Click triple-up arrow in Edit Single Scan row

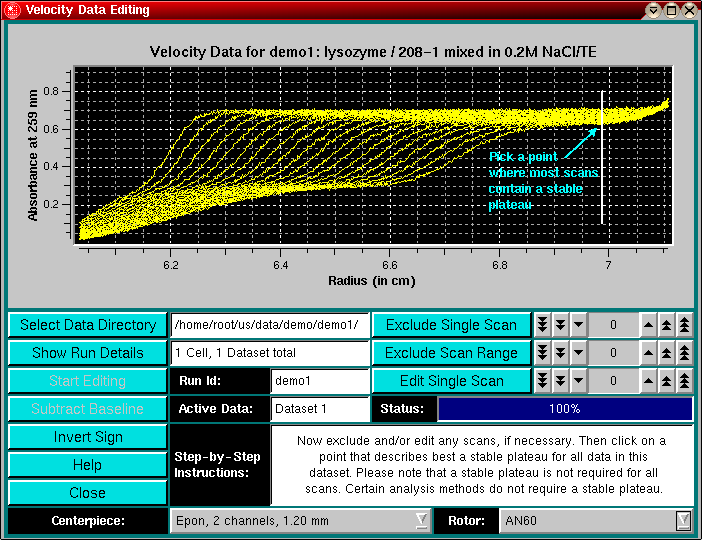click(684, 381)
